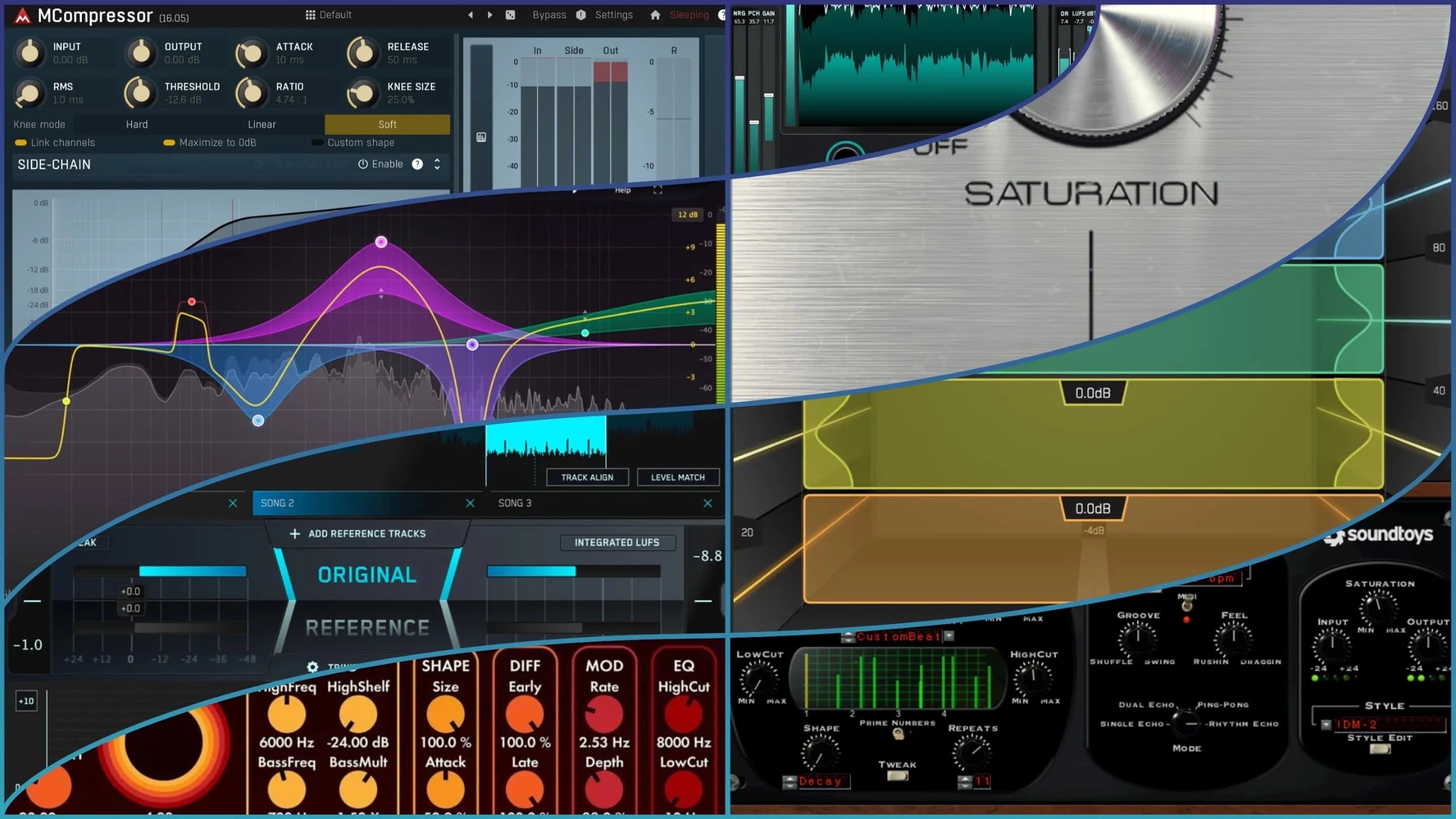Click the +10 scale button
The width and height of the screenshot is (1456, 819).
coord(26,701)
